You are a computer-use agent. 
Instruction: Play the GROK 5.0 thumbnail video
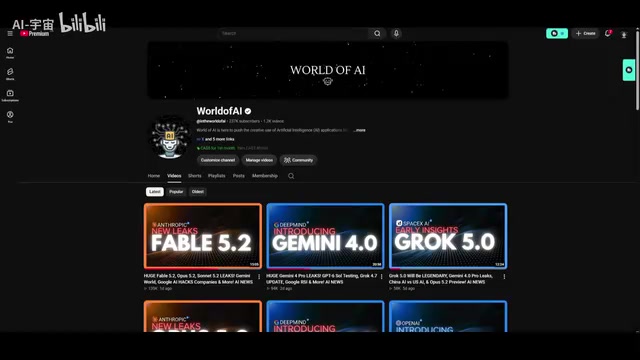click(448, 236)
